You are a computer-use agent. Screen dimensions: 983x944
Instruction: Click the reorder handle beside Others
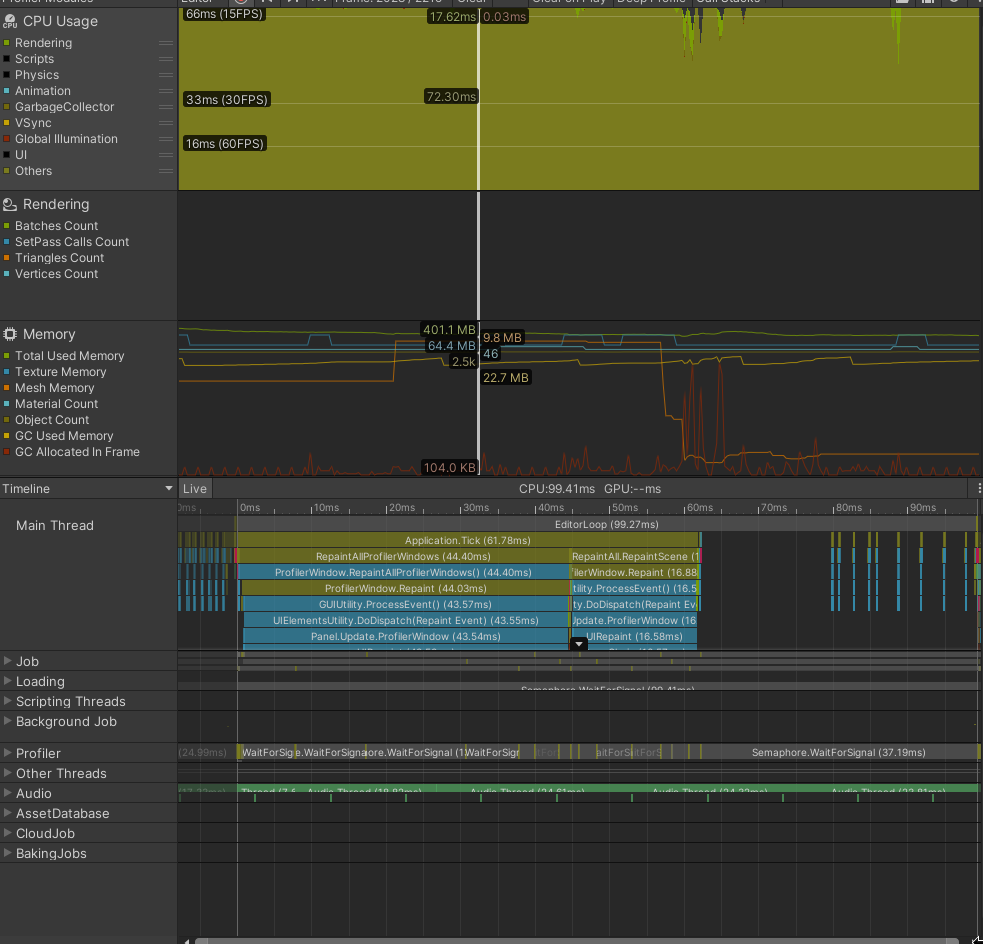pyautogui.click(x=166, y=171)
